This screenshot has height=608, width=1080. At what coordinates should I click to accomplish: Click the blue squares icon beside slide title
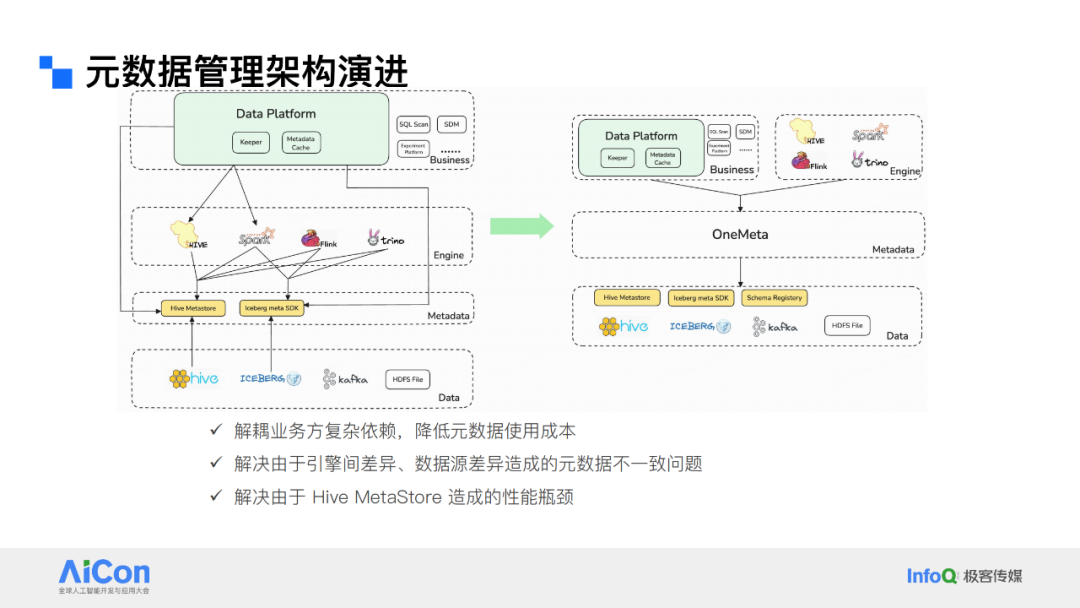click(x=56, y=72)
